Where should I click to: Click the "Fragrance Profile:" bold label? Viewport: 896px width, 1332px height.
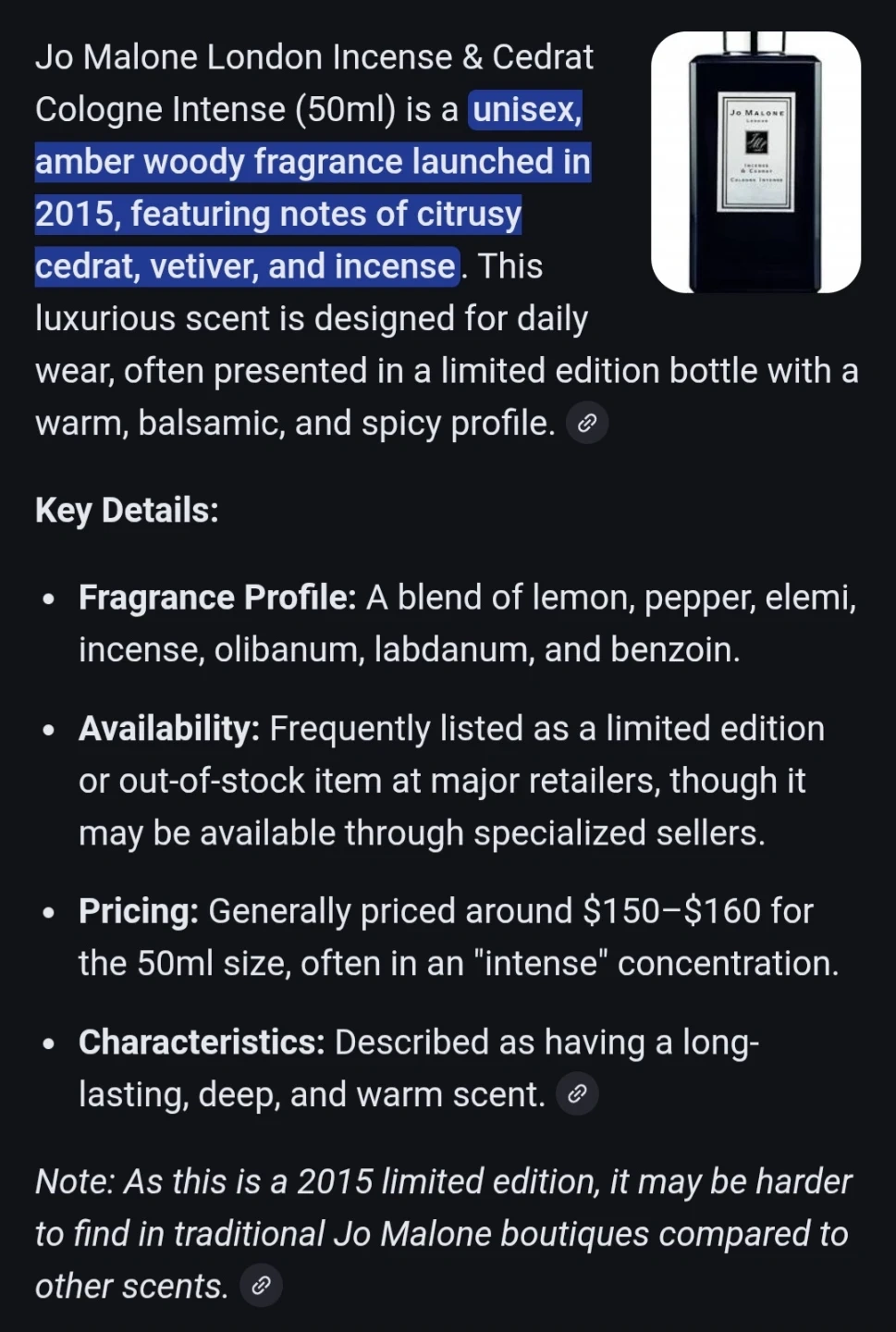point(217,598)
